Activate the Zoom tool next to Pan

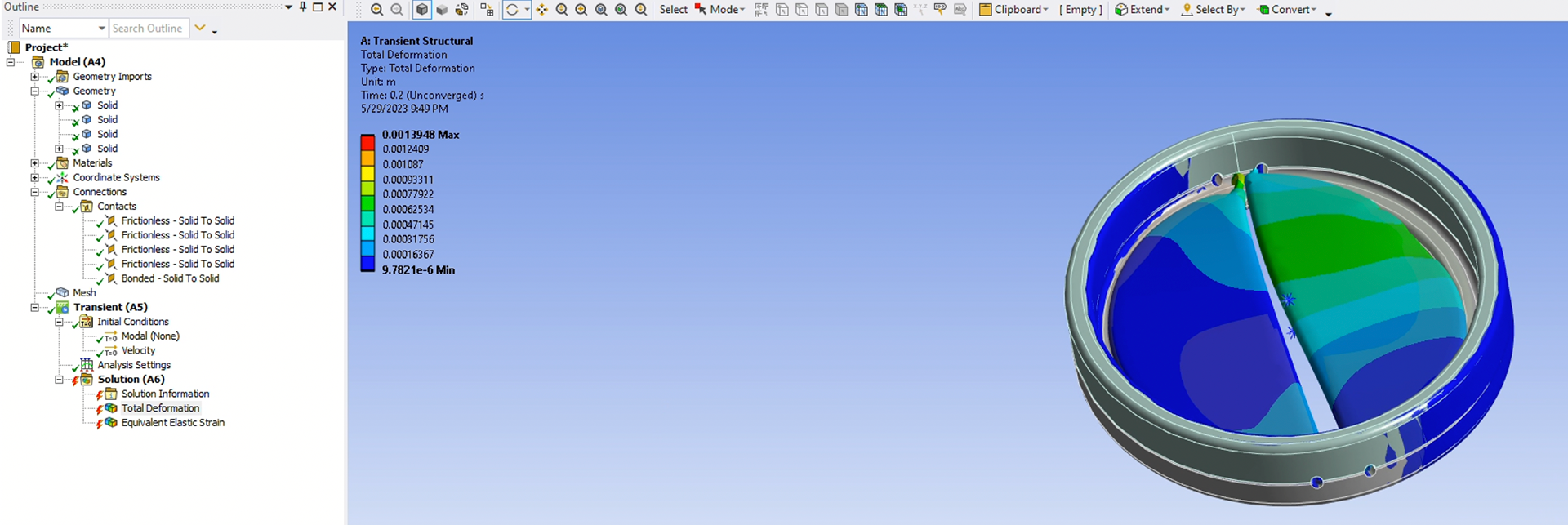click(562, 10)
